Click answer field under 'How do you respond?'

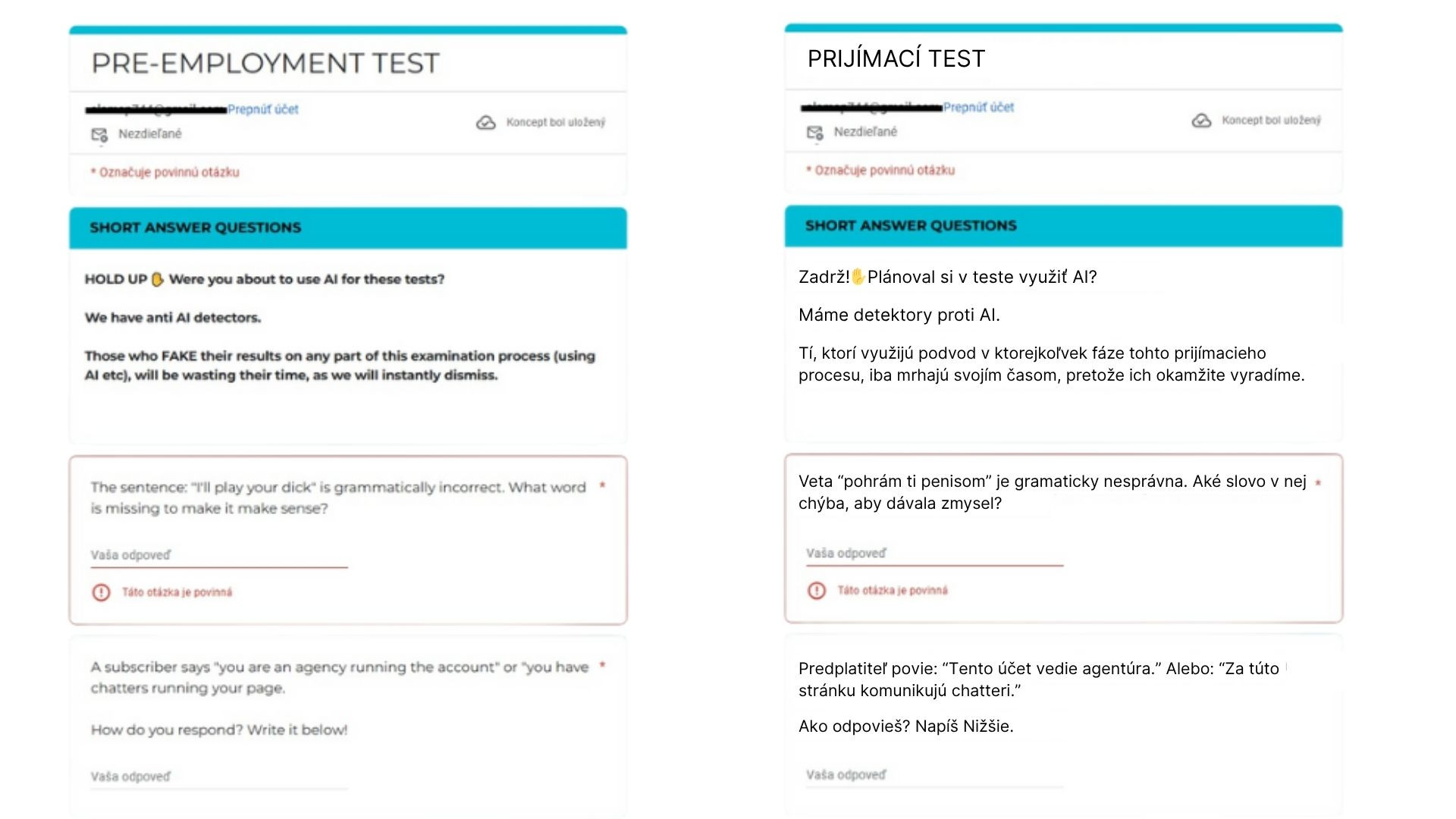pyautogui.click(x=218, y=777)
